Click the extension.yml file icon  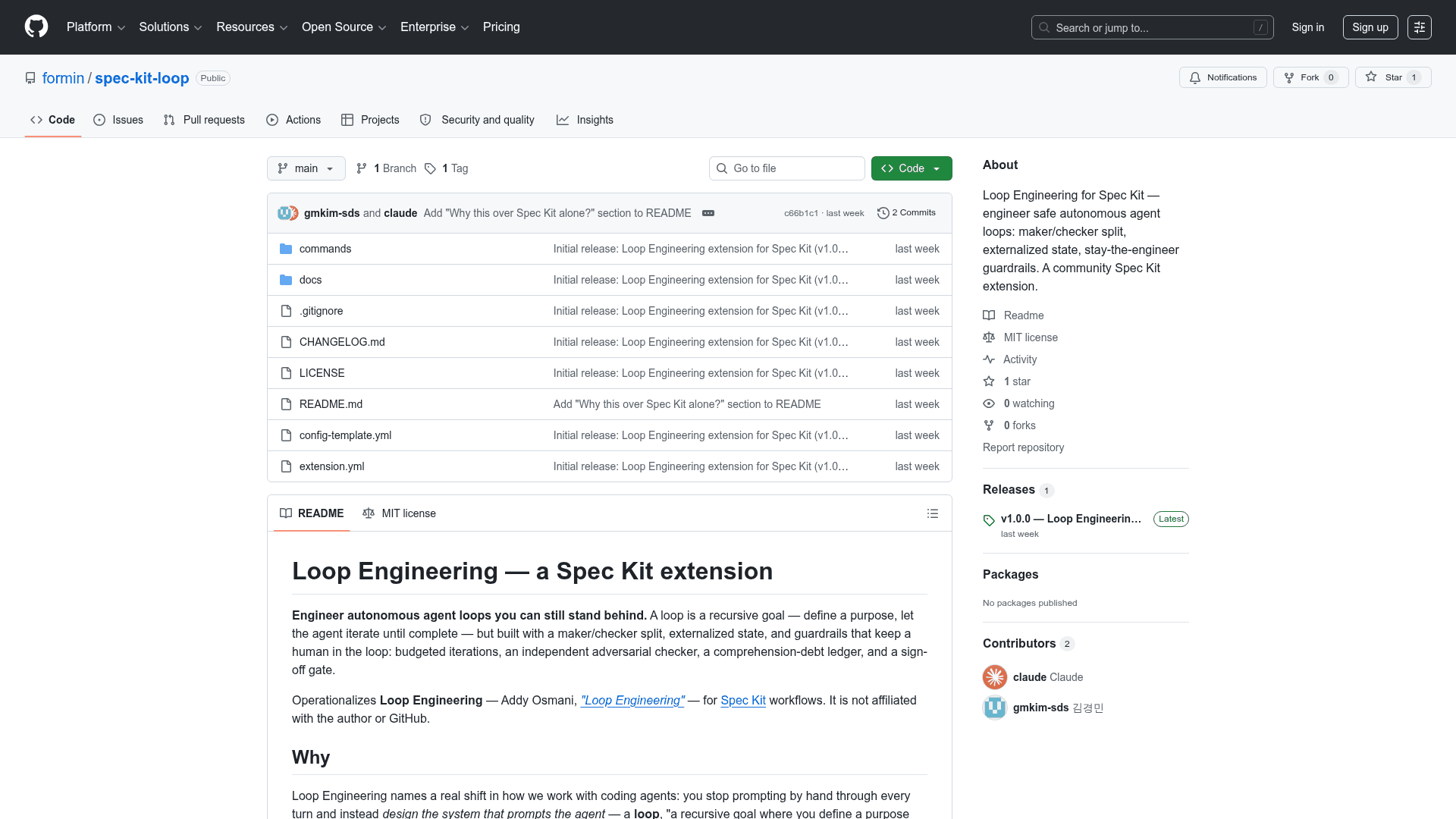[286, 466]
